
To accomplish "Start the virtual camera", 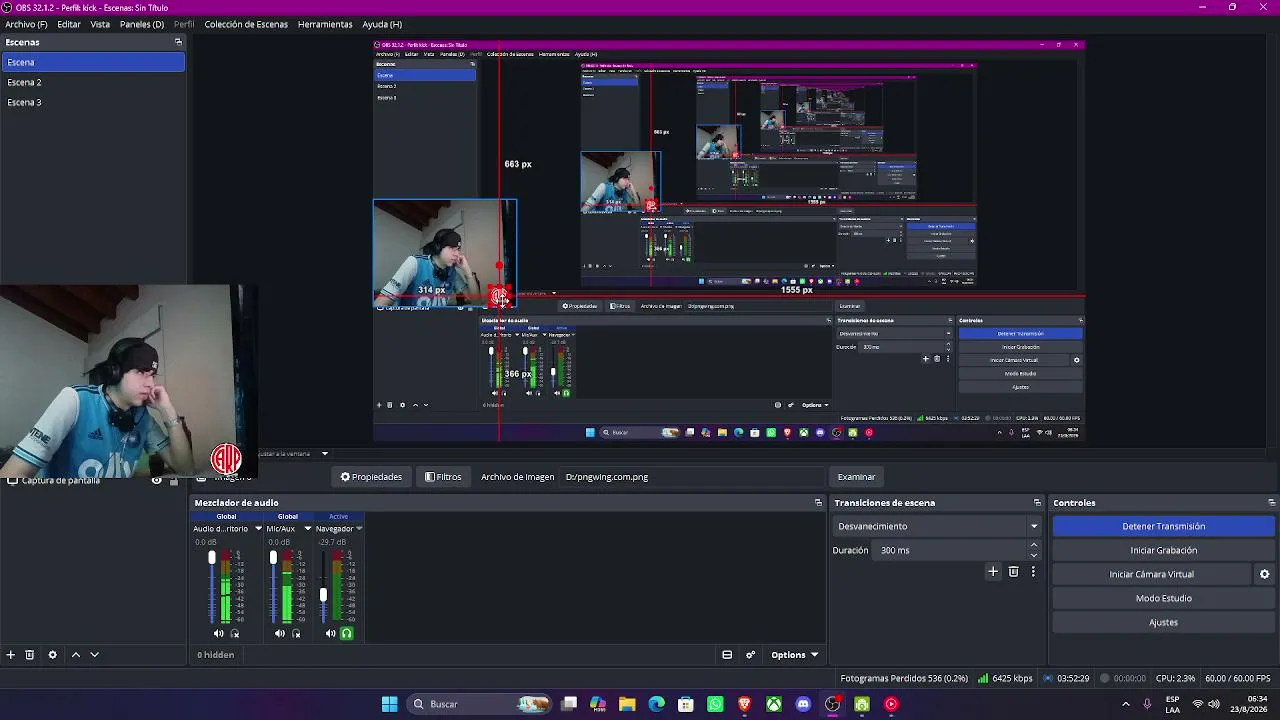I will [x=1152, y=574].
